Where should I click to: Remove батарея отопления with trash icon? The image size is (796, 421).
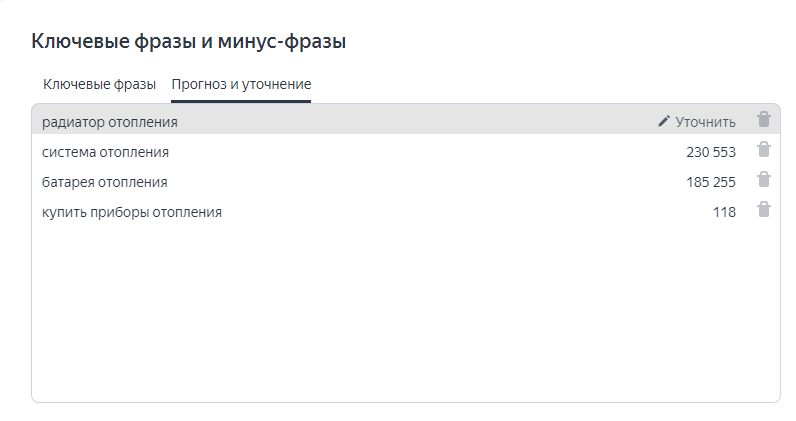pos(764,180)
